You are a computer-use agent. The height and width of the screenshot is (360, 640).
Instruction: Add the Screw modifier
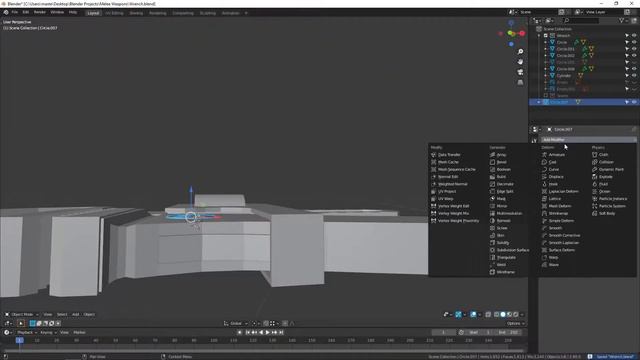click(x=498, y=228)
